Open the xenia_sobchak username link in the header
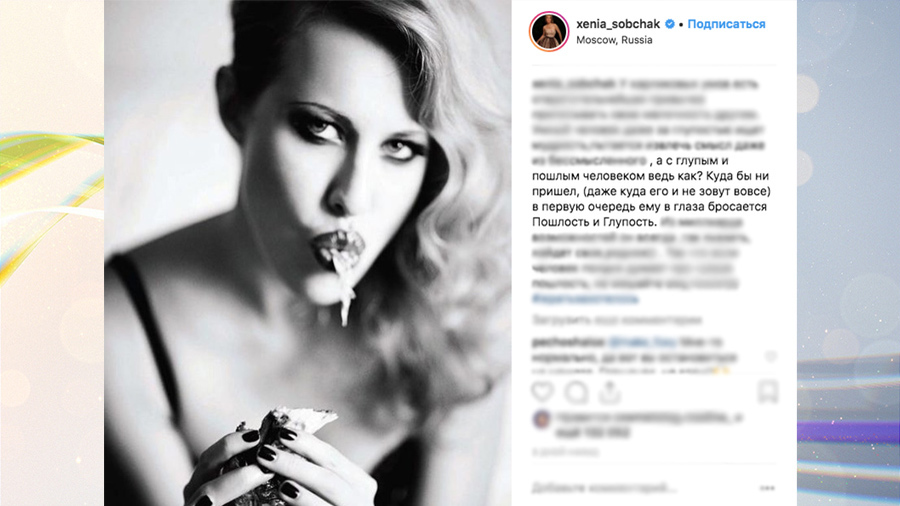 pos(618,24)
